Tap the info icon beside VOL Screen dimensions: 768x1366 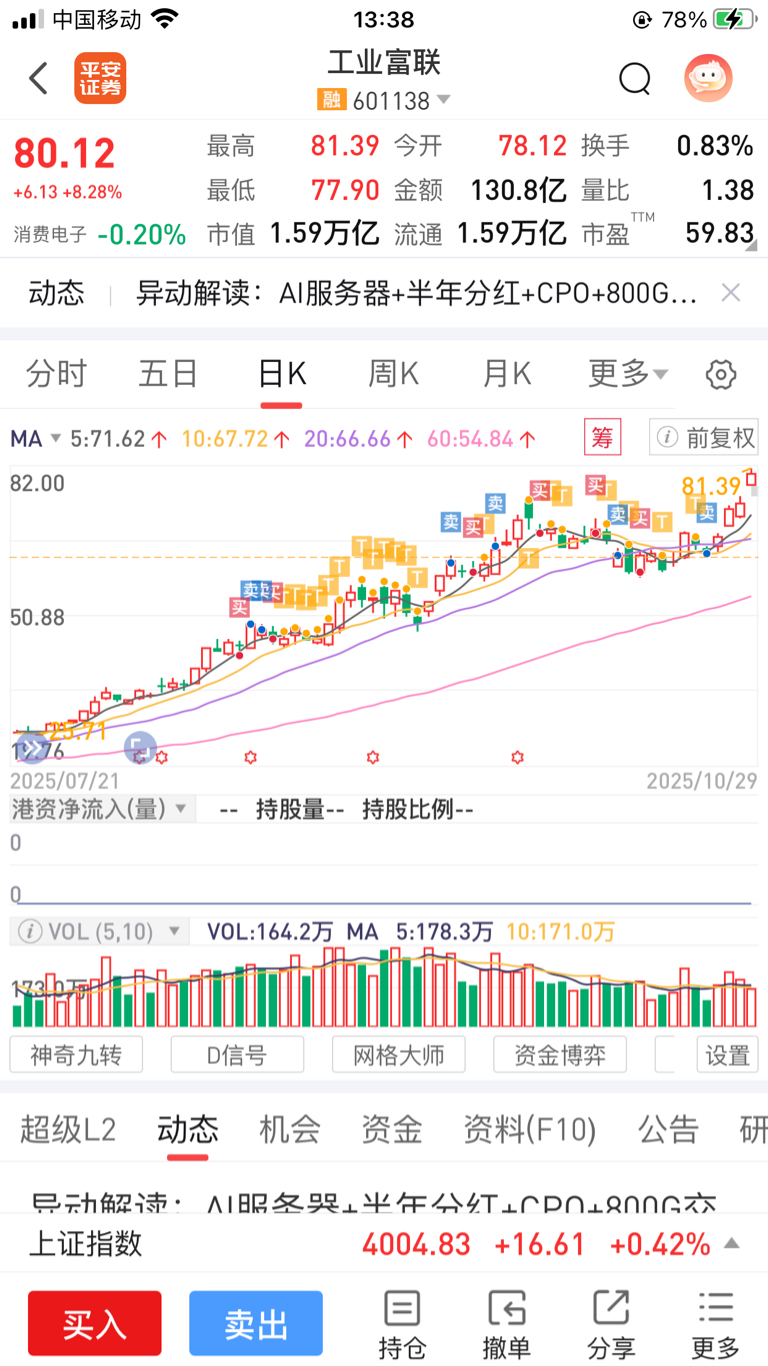pos(31,932)
